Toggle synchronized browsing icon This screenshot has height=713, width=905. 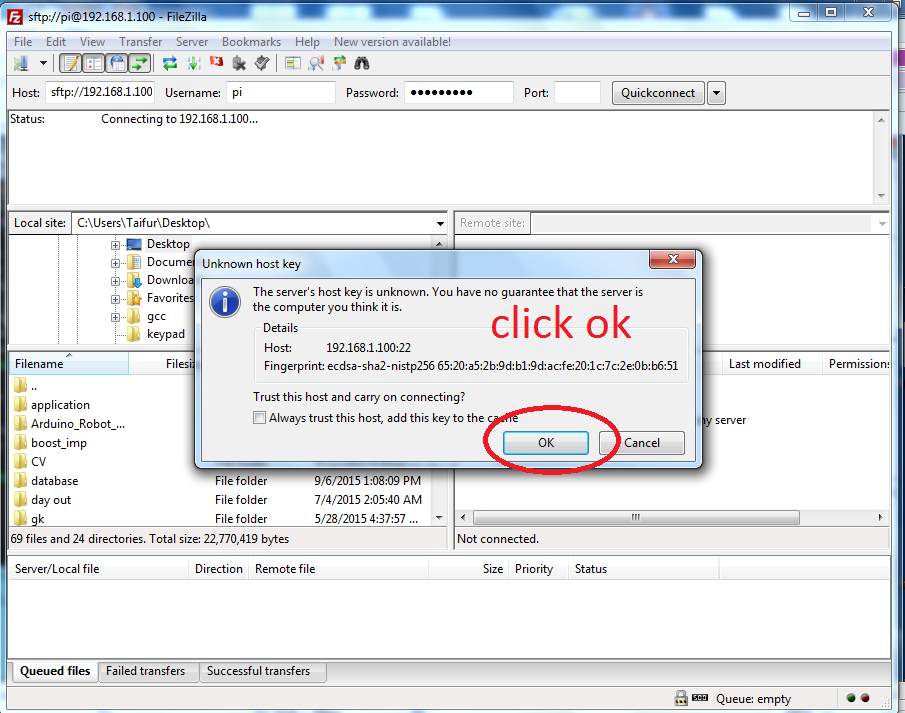click(x=339, y=63)
